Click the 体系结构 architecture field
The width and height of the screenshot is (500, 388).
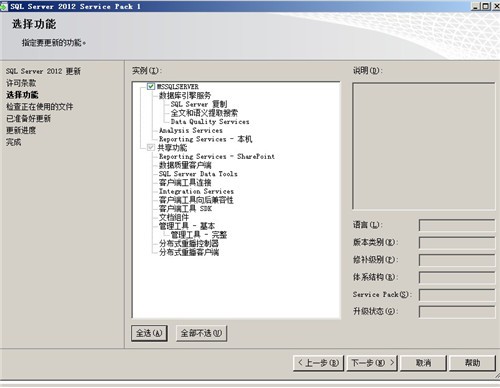tap(457, 277)
